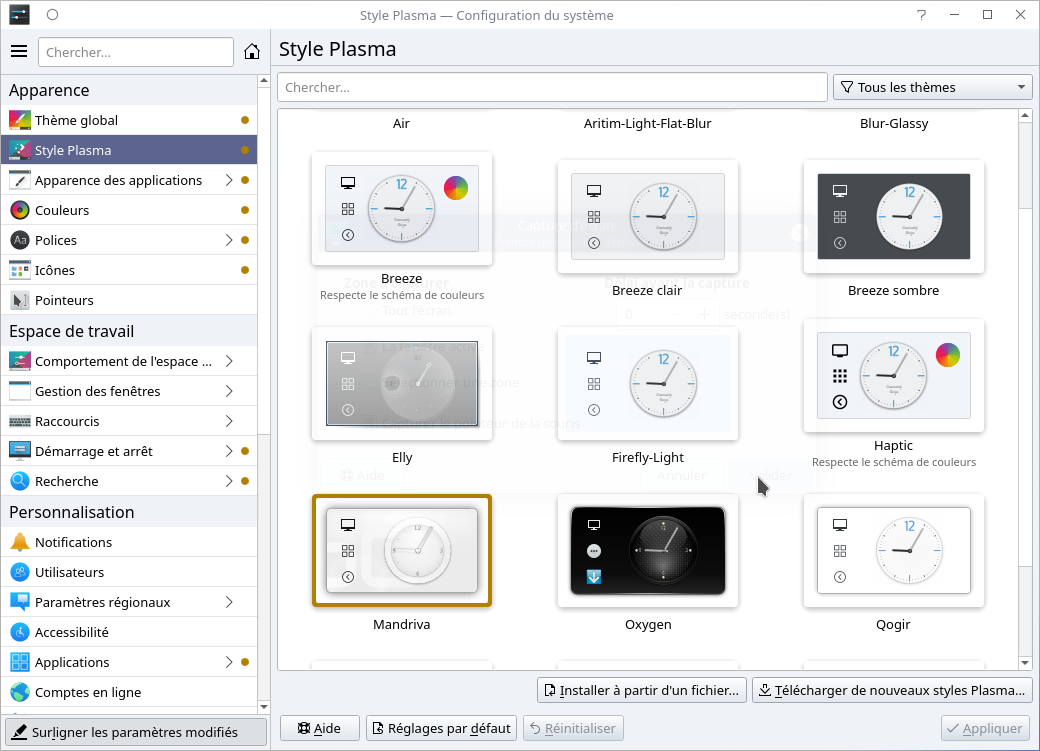
Task: Open the Pointeurs settings page
Action: (129, 300)
